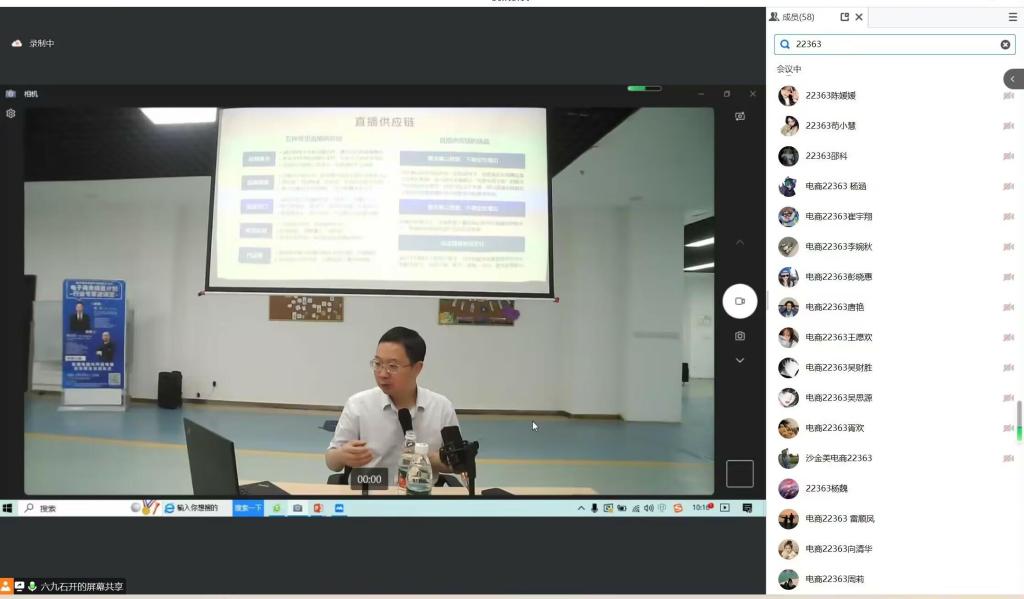Clear the member search text 22363
1024x599 pixels.
(x=1005, y=44)
